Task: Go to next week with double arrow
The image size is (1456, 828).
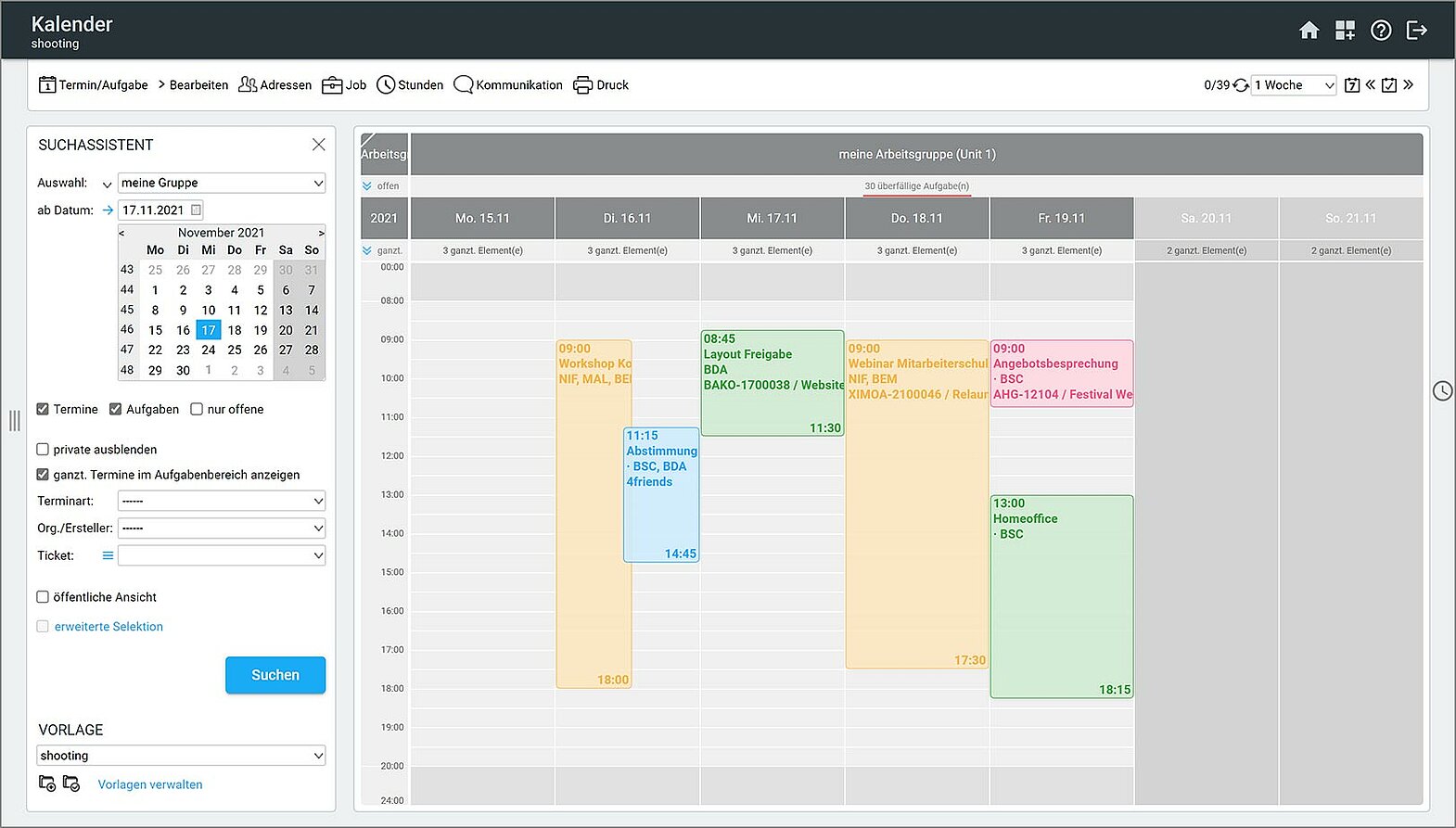Action: [1408, 84]
